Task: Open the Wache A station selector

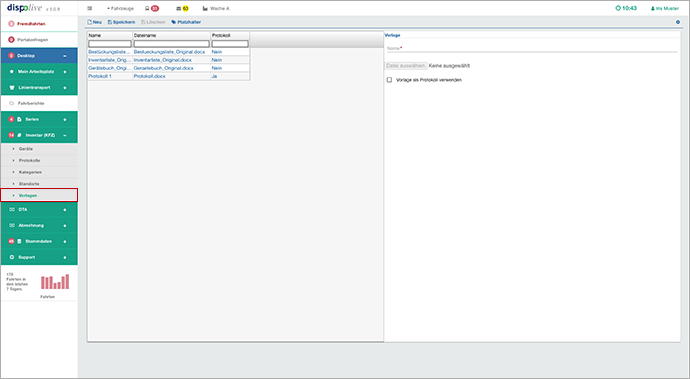Action: 216,8
